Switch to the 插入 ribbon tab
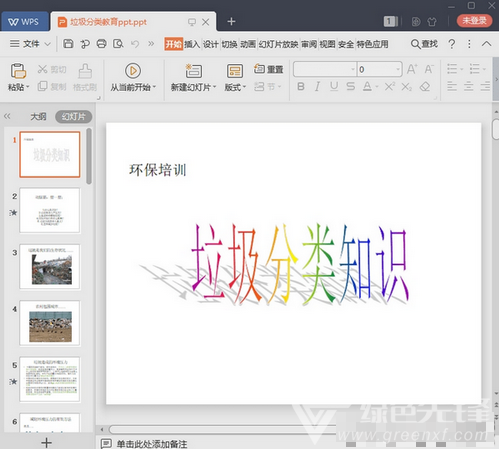Image resolution: width=499 pixels, height=449 pixels. (x=192, y=44)
